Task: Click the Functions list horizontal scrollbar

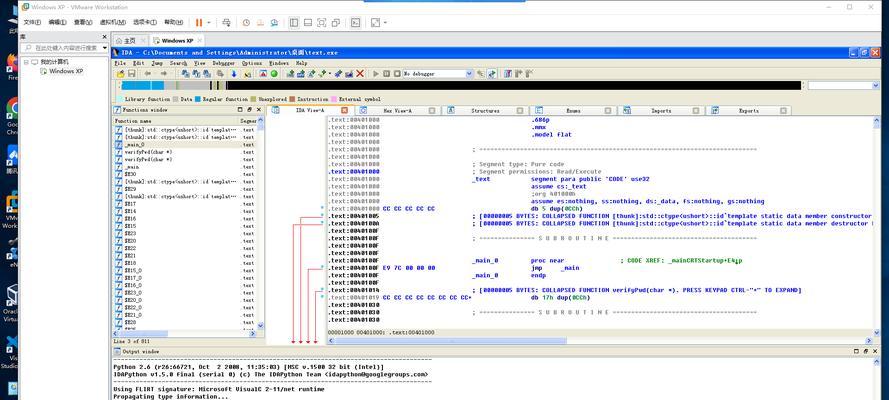Action: [x=185, y=334]
